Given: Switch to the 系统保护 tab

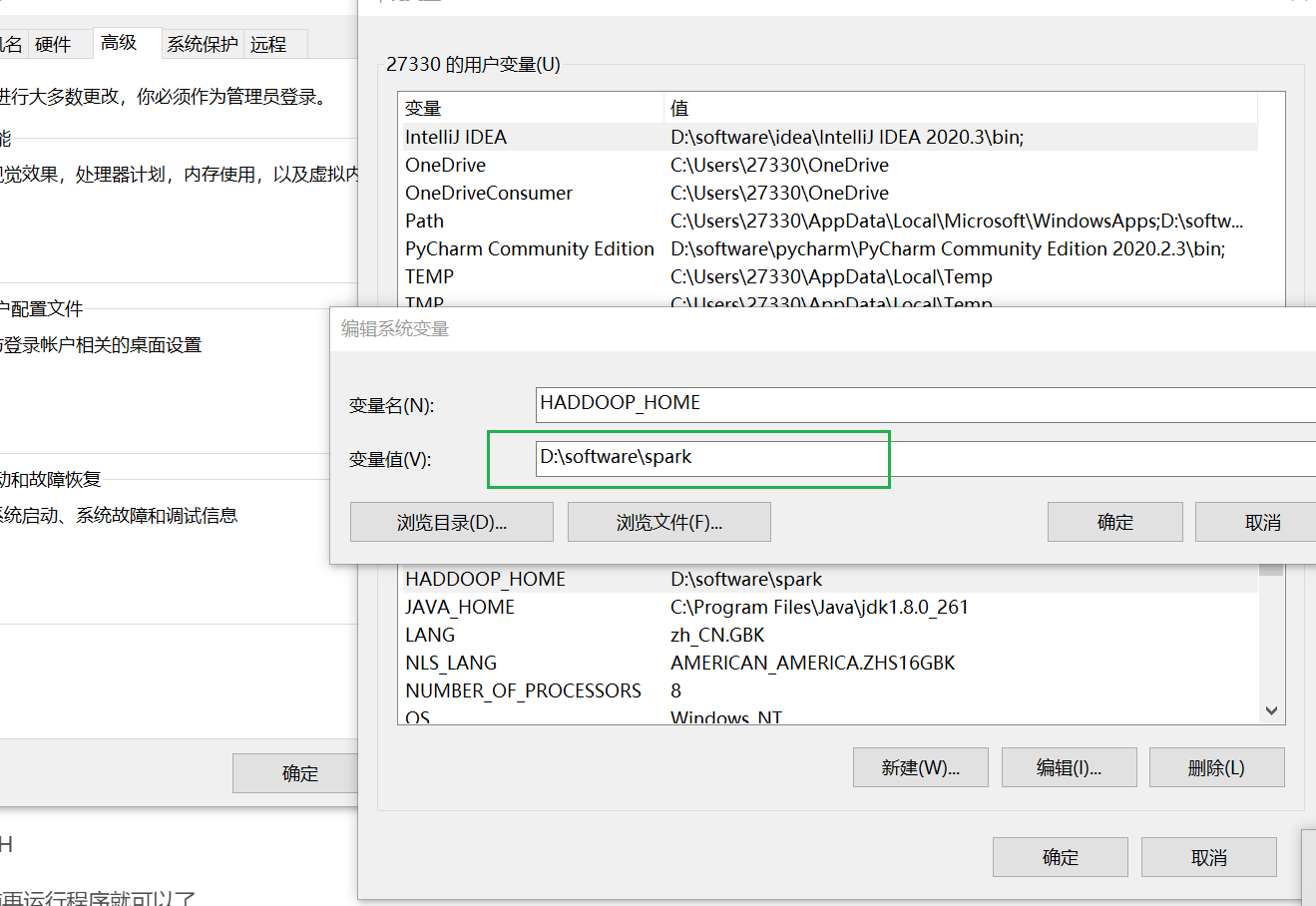Looking at the screenshot, I should coord(202,43).
